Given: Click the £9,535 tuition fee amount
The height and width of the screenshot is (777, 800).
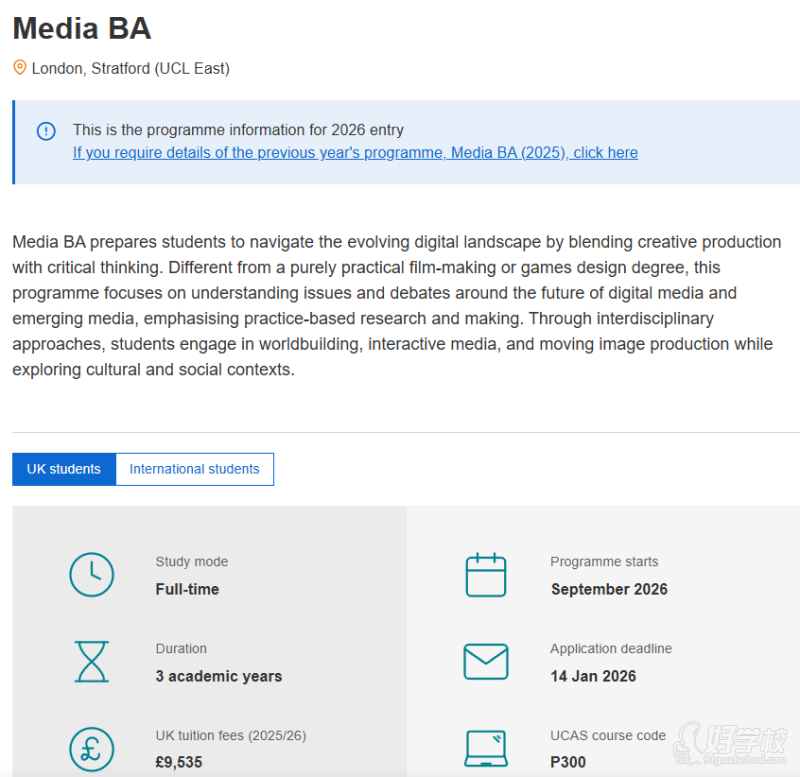Looking at the screenshot, I should coord(179,762).
